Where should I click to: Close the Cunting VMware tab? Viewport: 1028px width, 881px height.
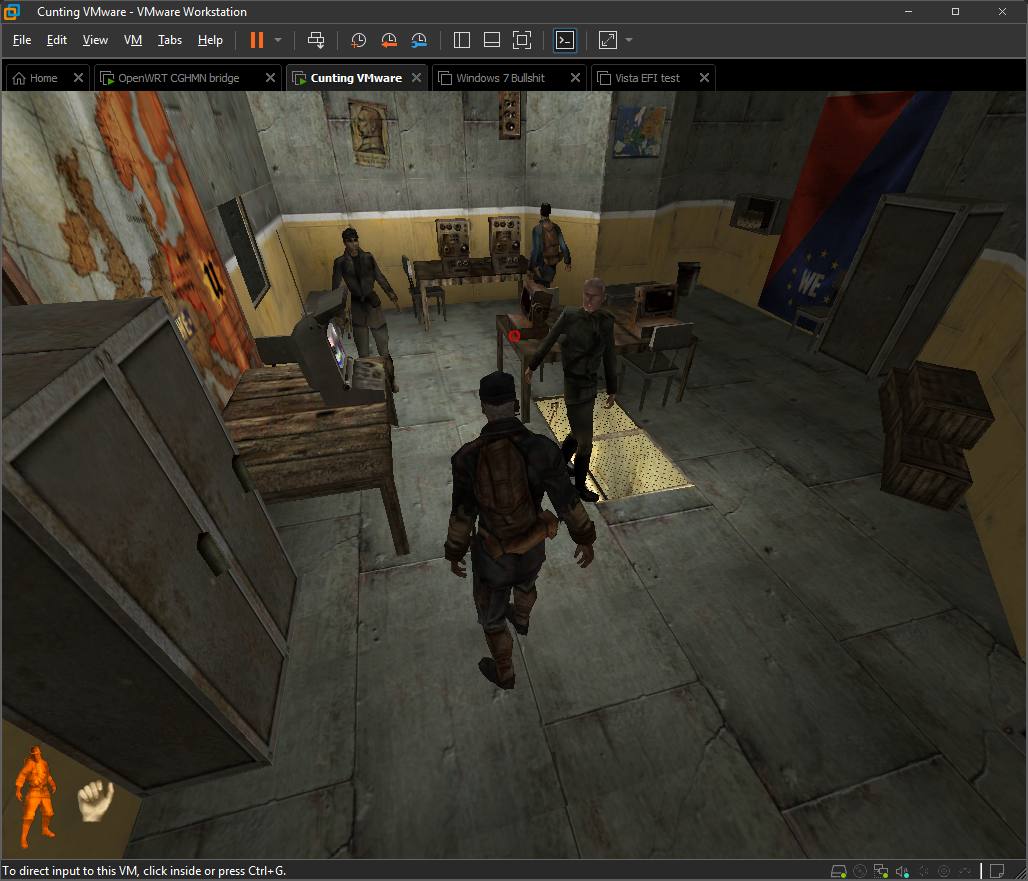coord(416,77)
